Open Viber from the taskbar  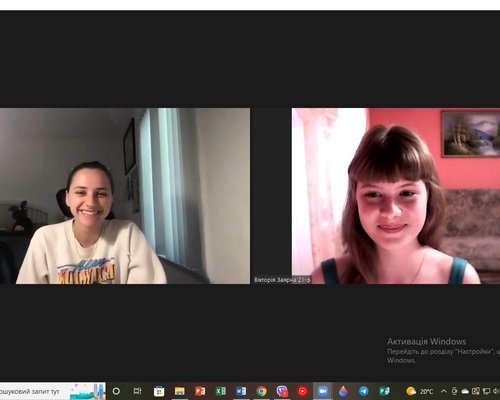tap(282, 391)
